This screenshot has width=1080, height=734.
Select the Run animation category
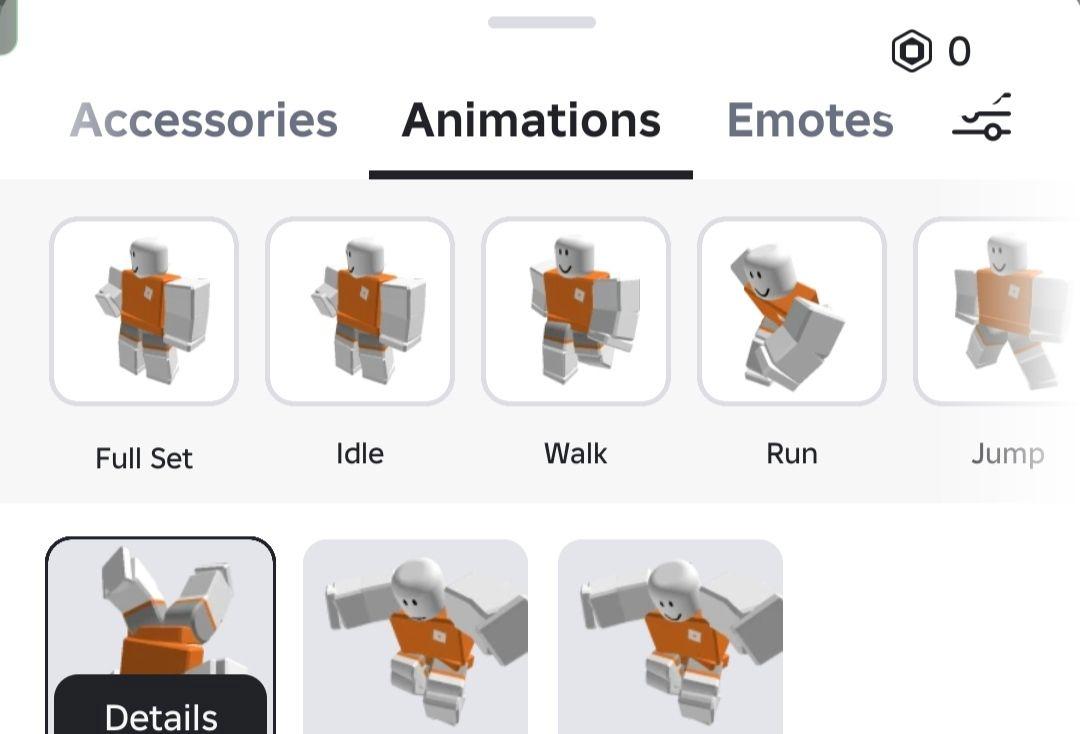tap(791, 311)
